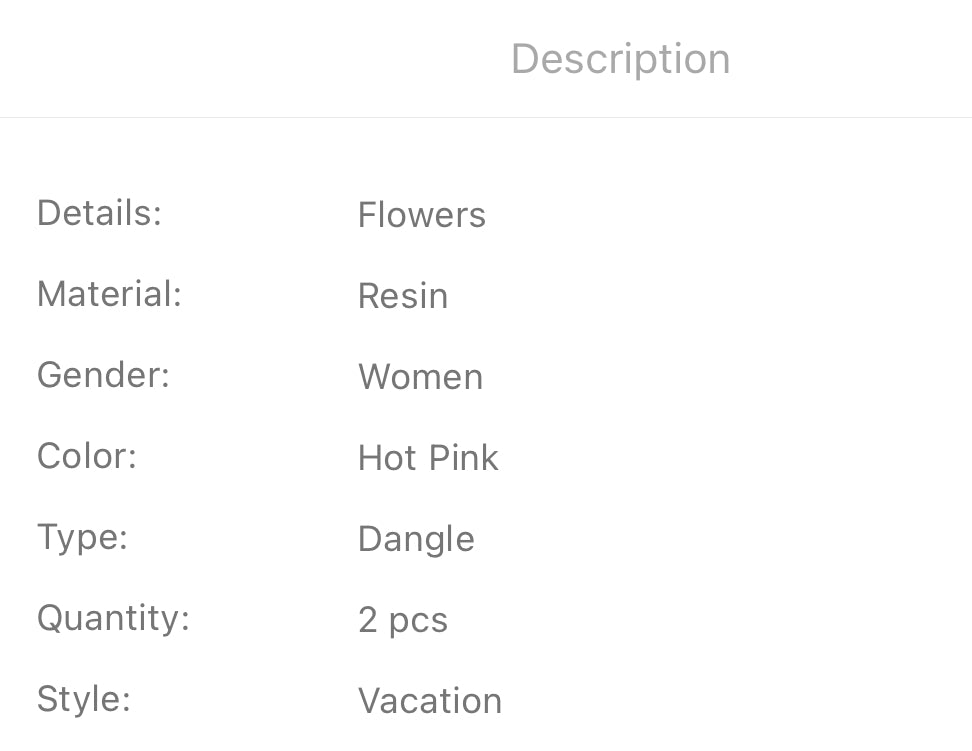Click the "Quantity:" label
The width and height of the screenshot is (972, 751).
click(x=113, y=618)
